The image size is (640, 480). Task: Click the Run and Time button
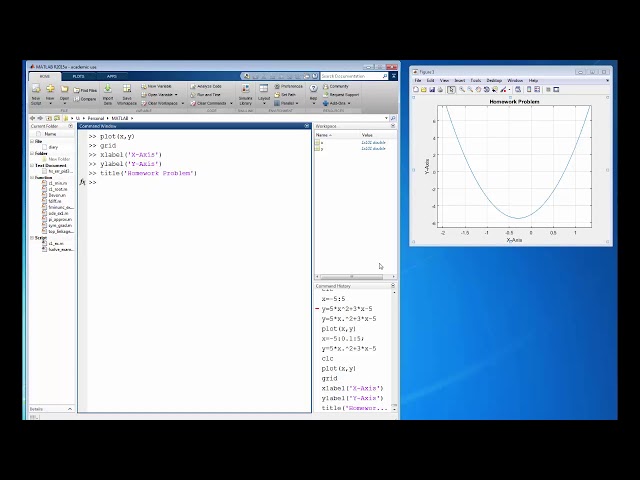click(x=205, y=95)
